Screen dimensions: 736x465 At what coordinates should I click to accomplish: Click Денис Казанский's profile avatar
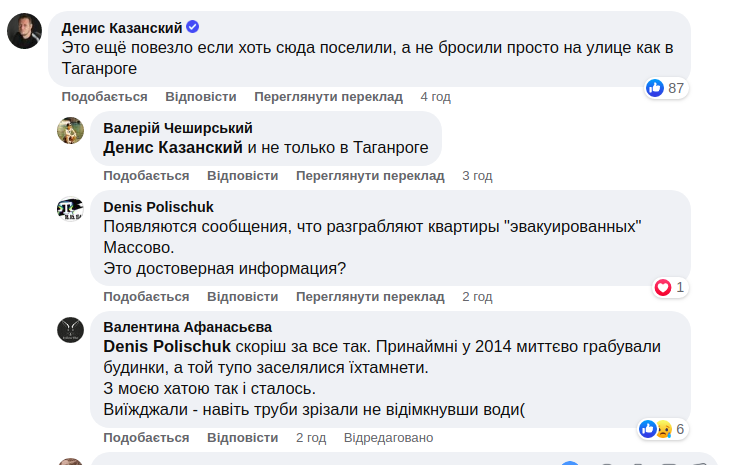(24, 32)
